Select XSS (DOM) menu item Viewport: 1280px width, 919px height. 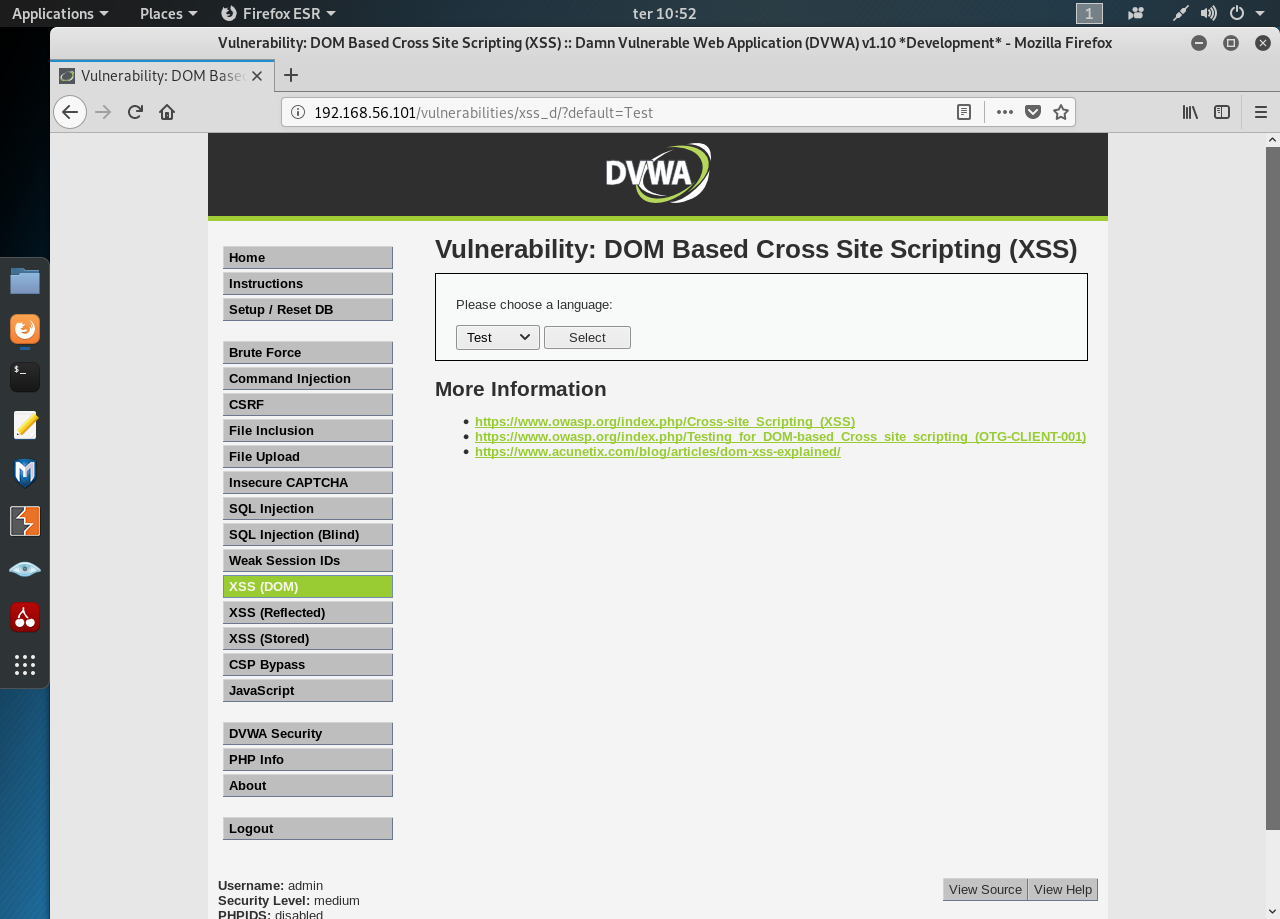click(308, 587)
